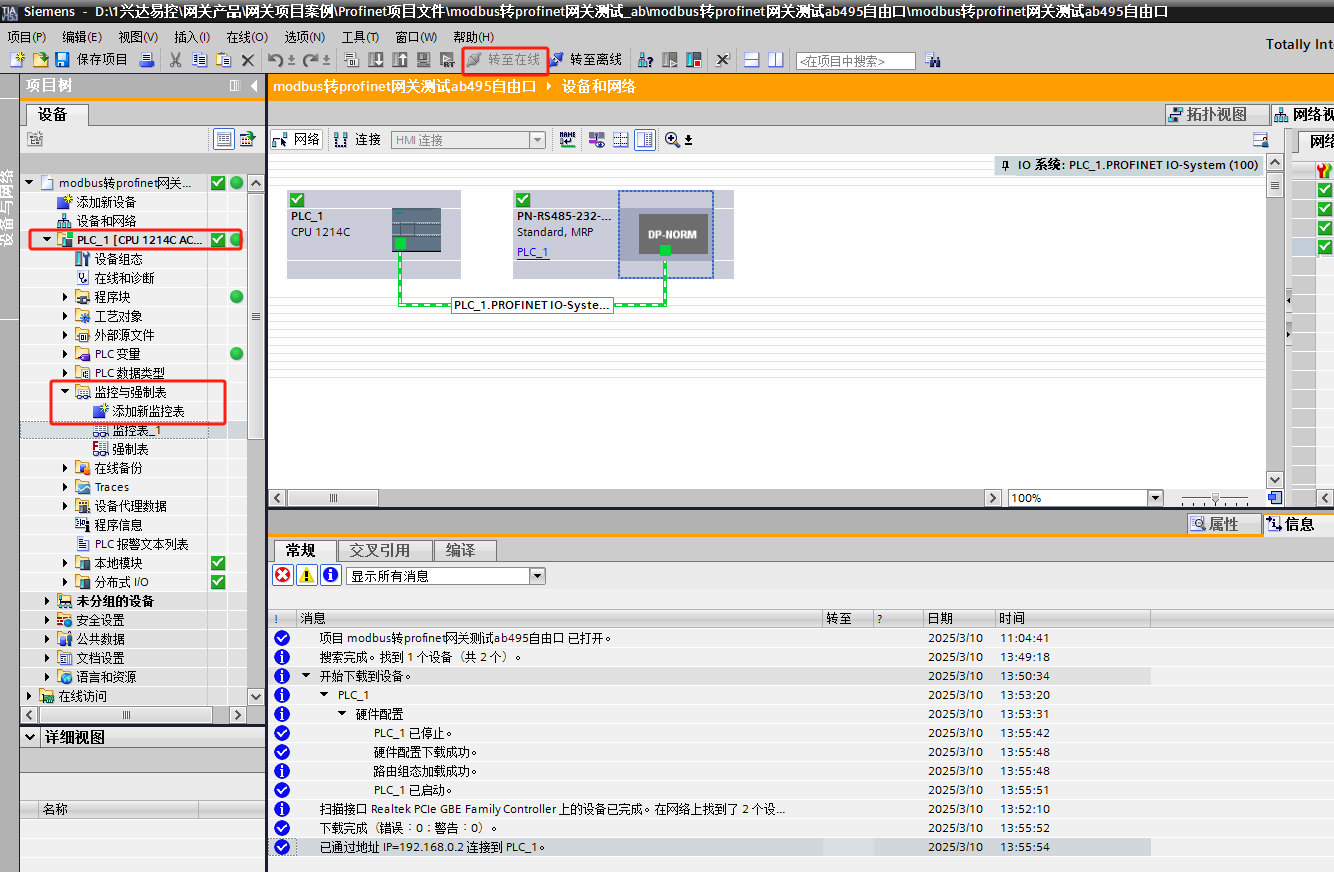Click the 在项目中搜索 search field

[856, 61]
